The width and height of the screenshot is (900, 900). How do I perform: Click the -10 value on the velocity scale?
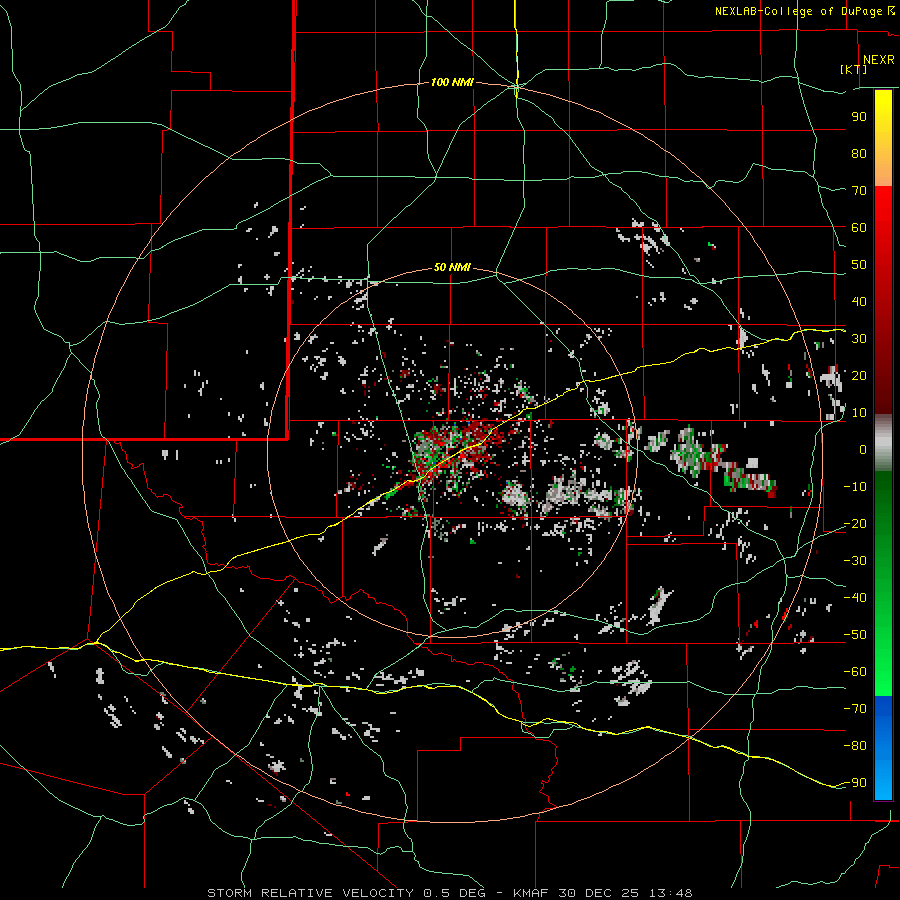(x=855, y=487)
